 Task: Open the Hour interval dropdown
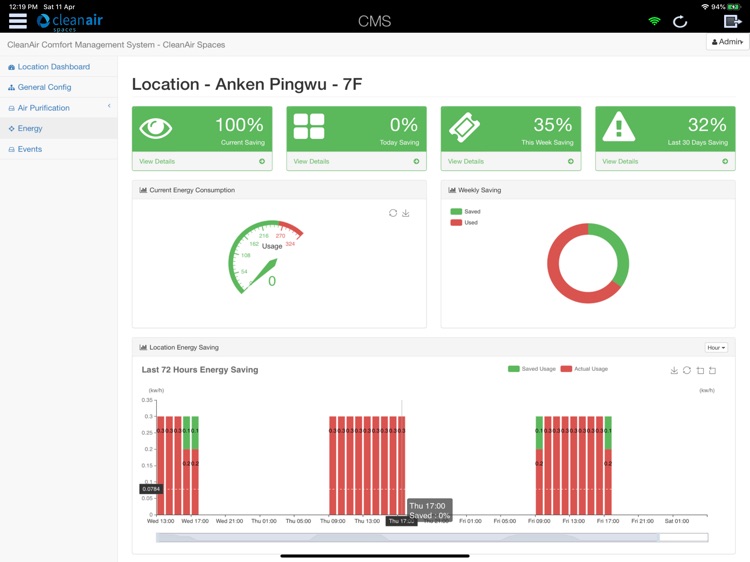716,348
